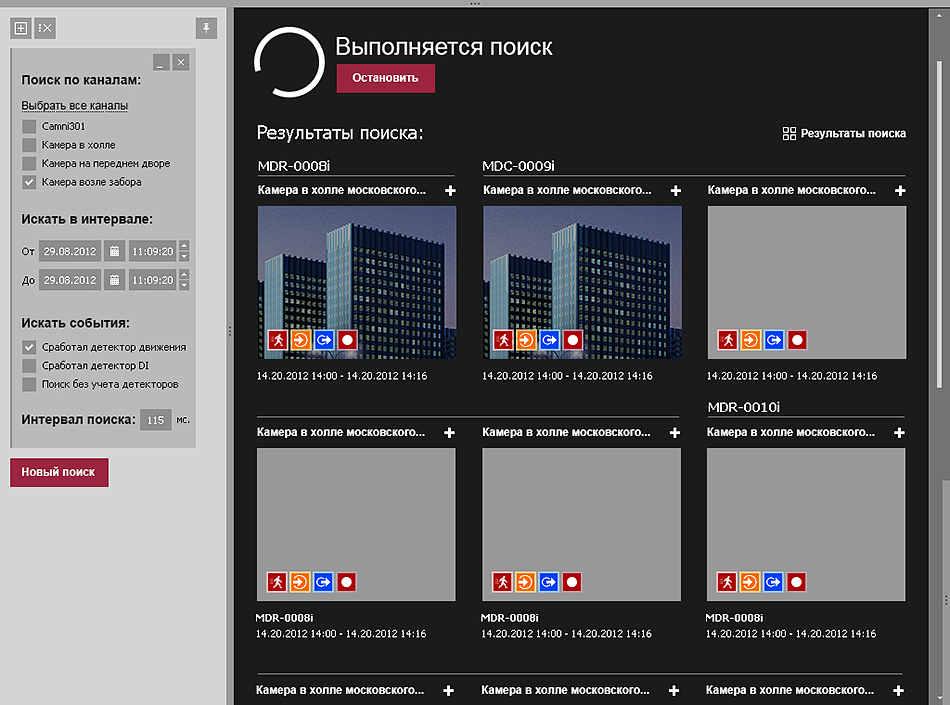Edit the From date field 29.08.2012

pos(70,251)
